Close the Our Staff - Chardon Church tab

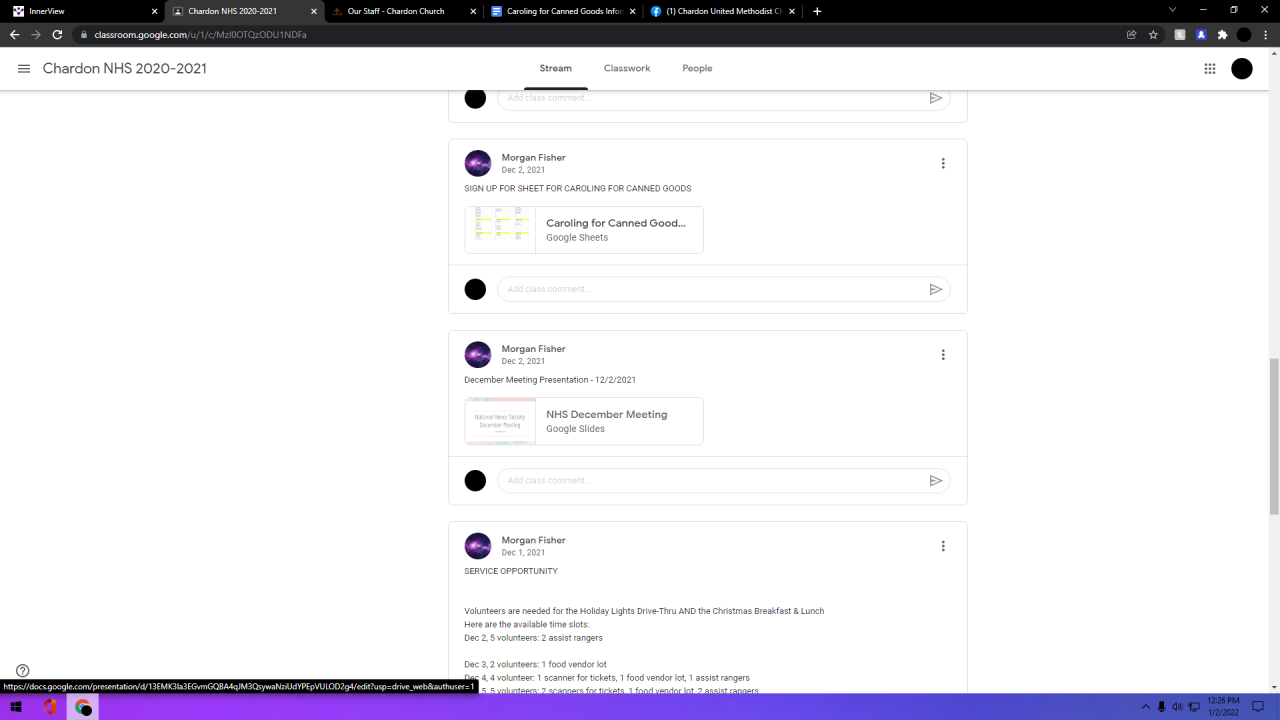click(474, 11)
